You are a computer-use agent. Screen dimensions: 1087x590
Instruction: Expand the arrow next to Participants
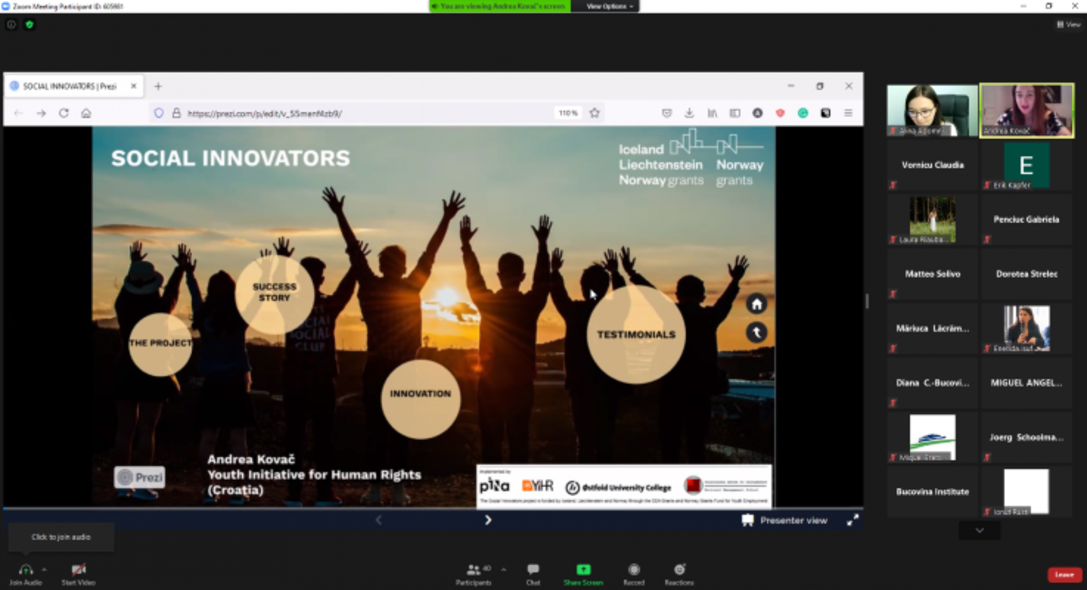click(x=503, y=569)
